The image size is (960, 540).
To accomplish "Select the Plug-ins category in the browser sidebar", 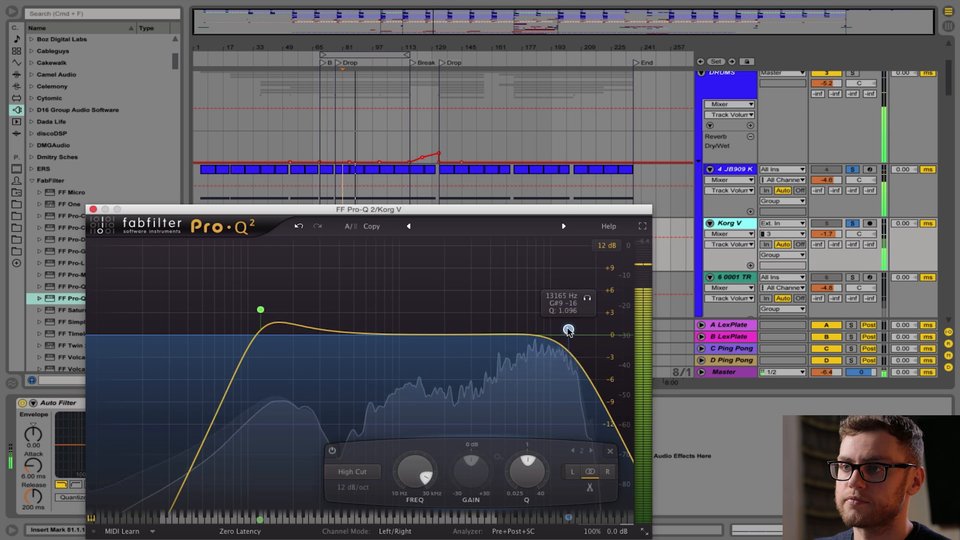I will pos(17,110).
